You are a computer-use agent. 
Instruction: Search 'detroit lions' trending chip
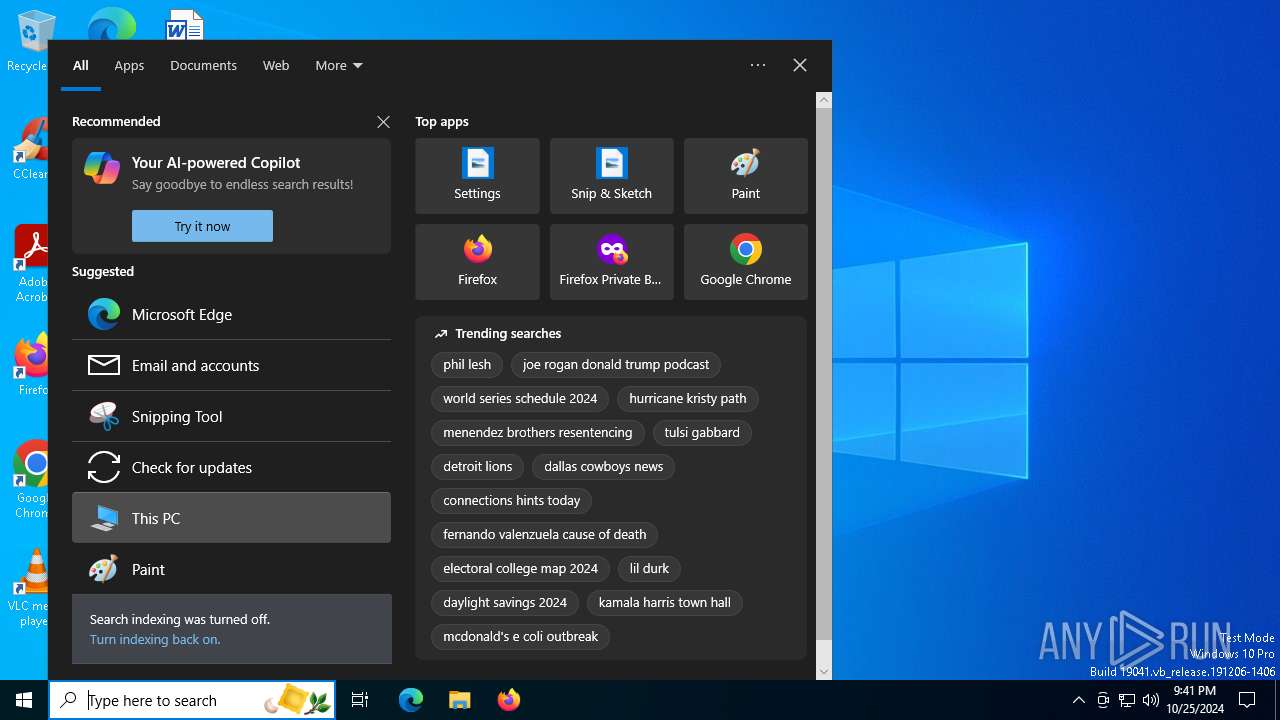(478, 467)
